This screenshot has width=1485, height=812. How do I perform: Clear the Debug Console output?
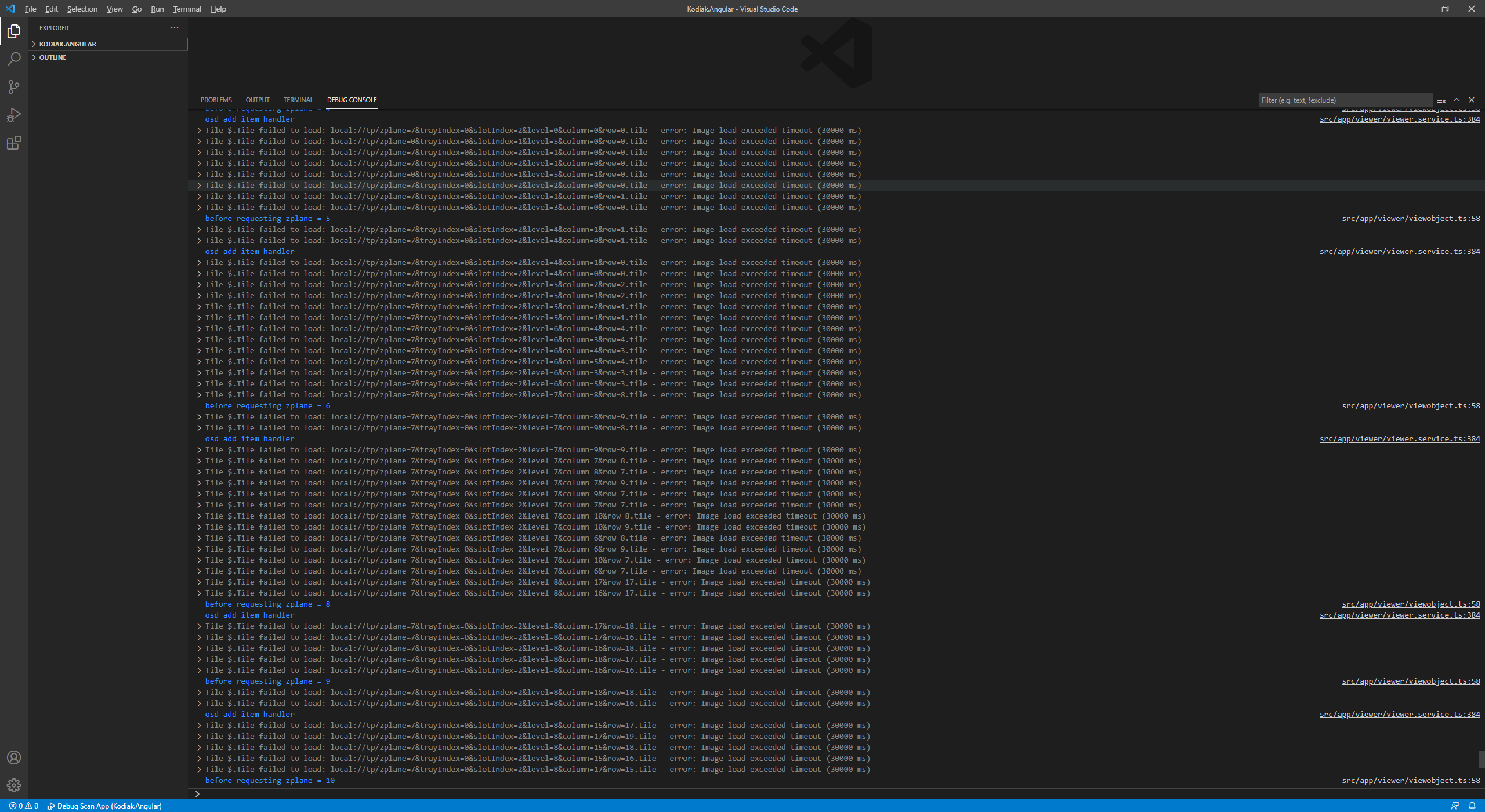1442,99
